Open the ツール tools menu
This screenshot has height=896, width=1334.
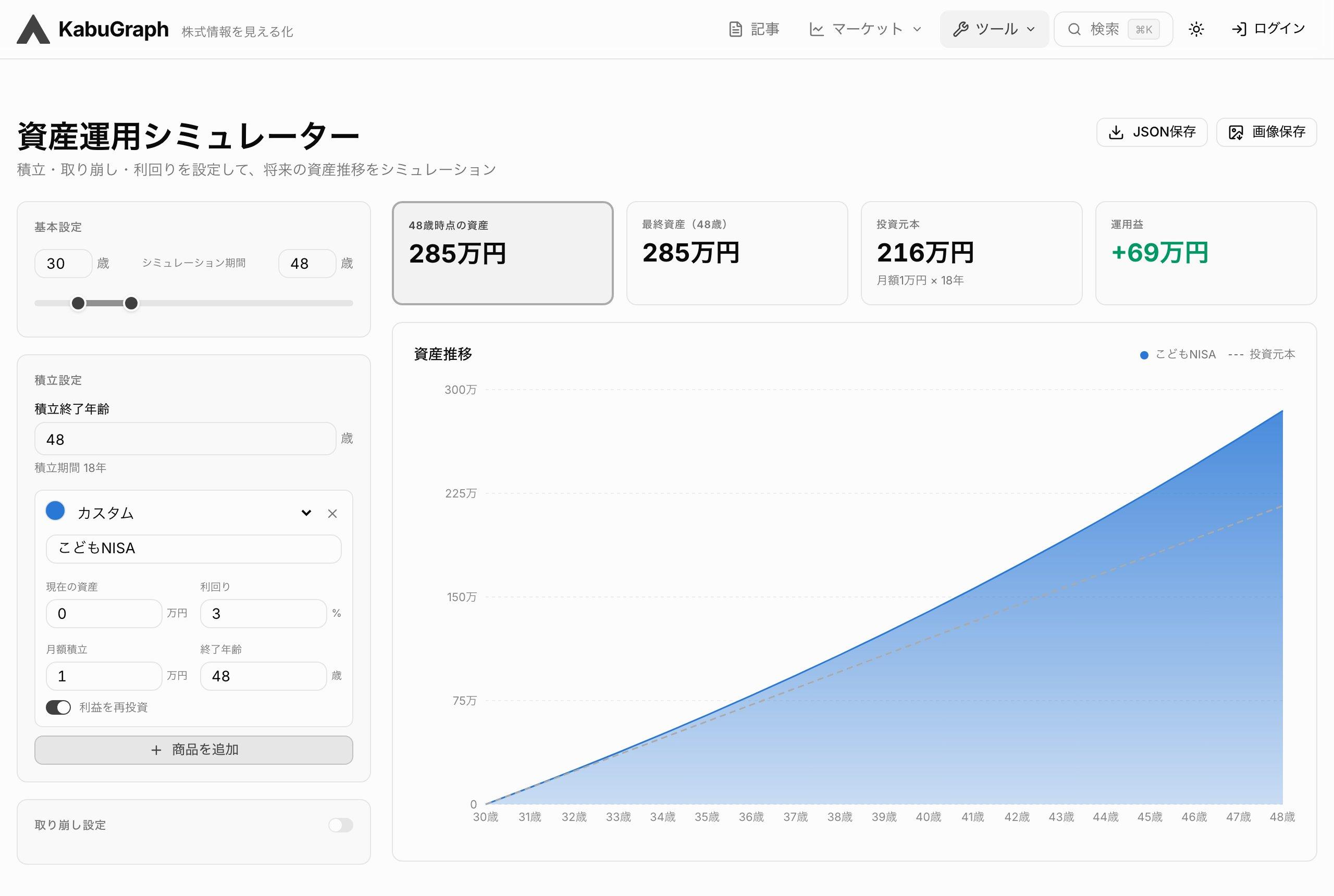(x=994, y=29)
